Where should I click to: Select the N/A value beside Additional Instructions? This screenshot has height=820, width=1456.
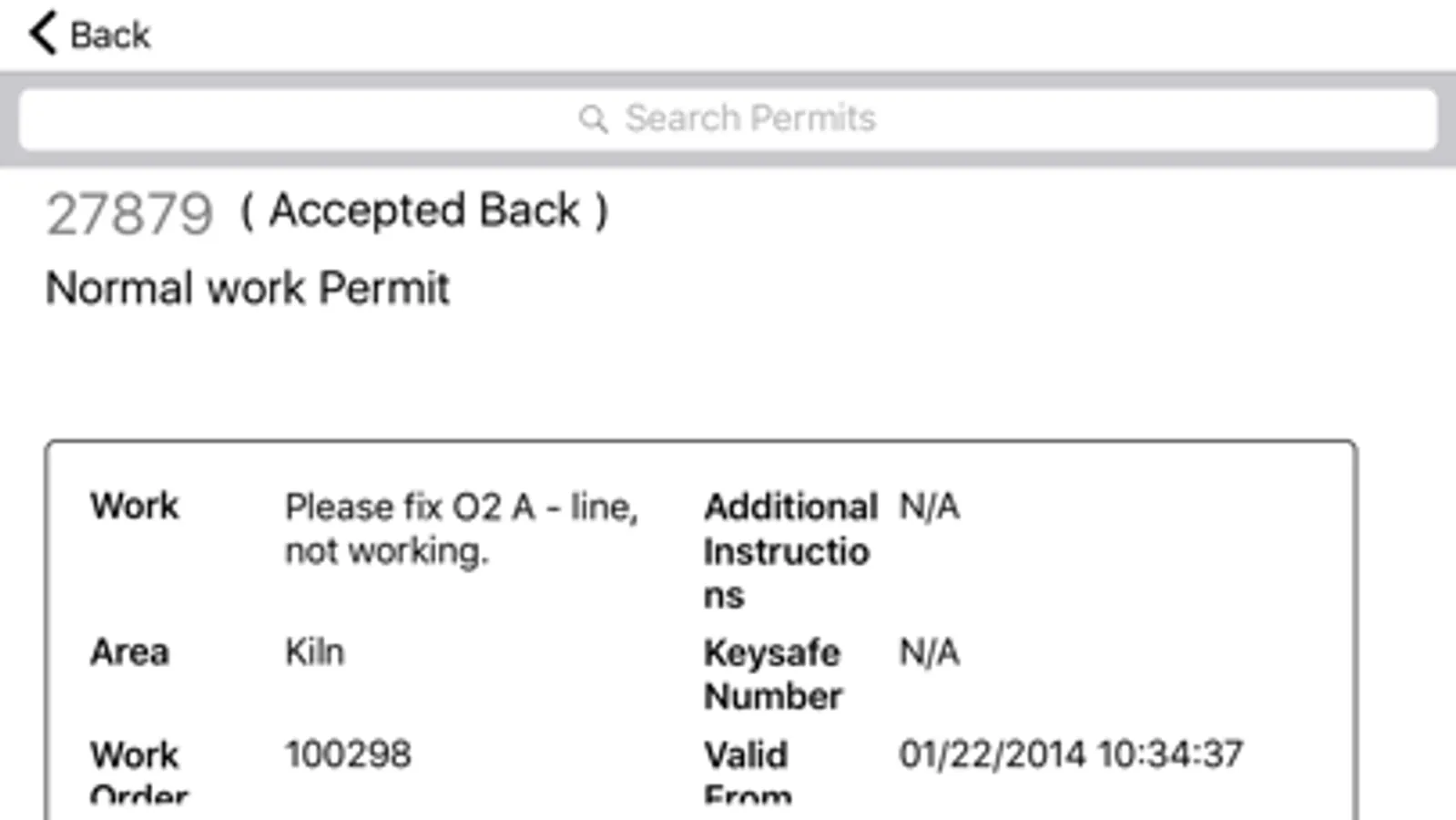pyautogui.click(x=929, y=506)
